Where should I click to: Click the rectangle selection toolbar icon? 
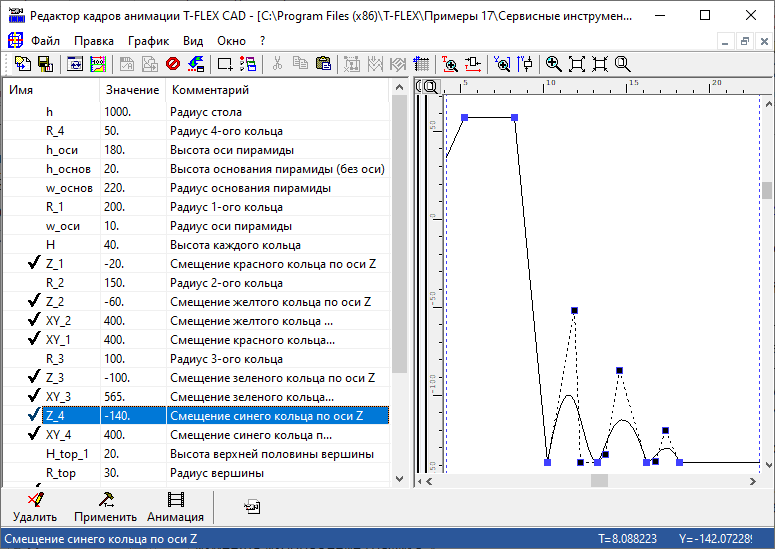[x=225, y=64]
